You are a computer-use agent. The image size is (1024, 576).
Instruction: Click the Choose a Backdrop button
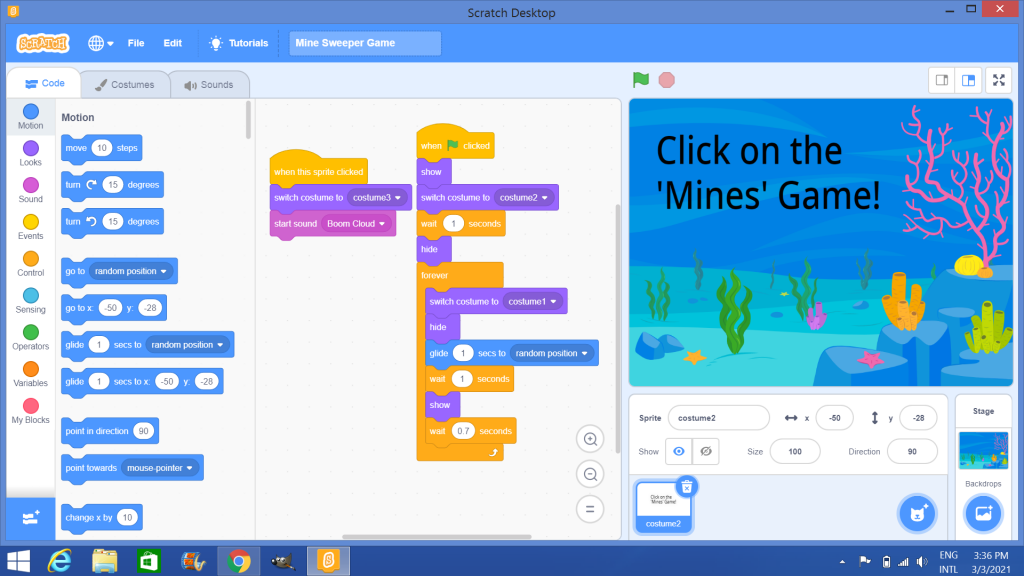tap(983, 514)
